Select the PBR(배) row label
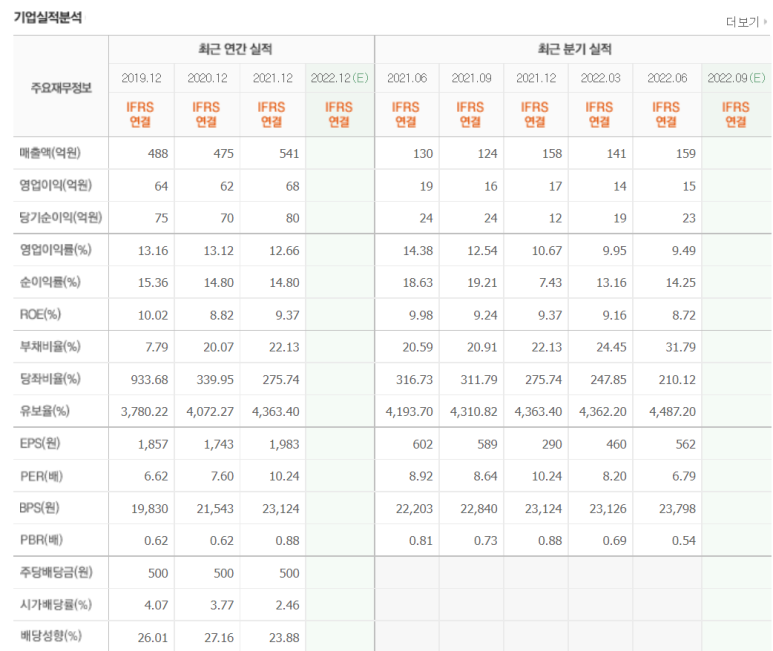The height and width of the screenshot is (651, 773). coord(41,540)
